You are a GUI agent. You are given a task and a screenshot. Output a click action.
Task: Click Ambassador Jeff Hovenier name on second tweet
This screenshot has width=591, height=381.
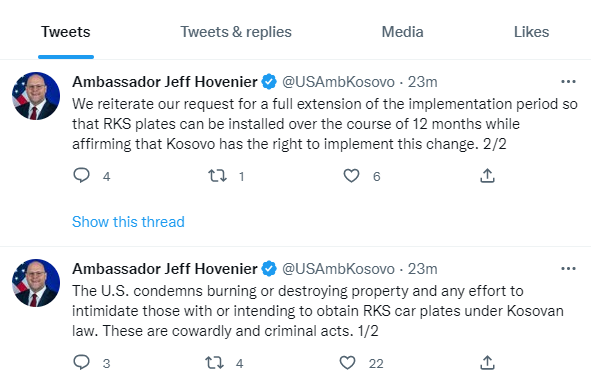[x=165, y=269]
